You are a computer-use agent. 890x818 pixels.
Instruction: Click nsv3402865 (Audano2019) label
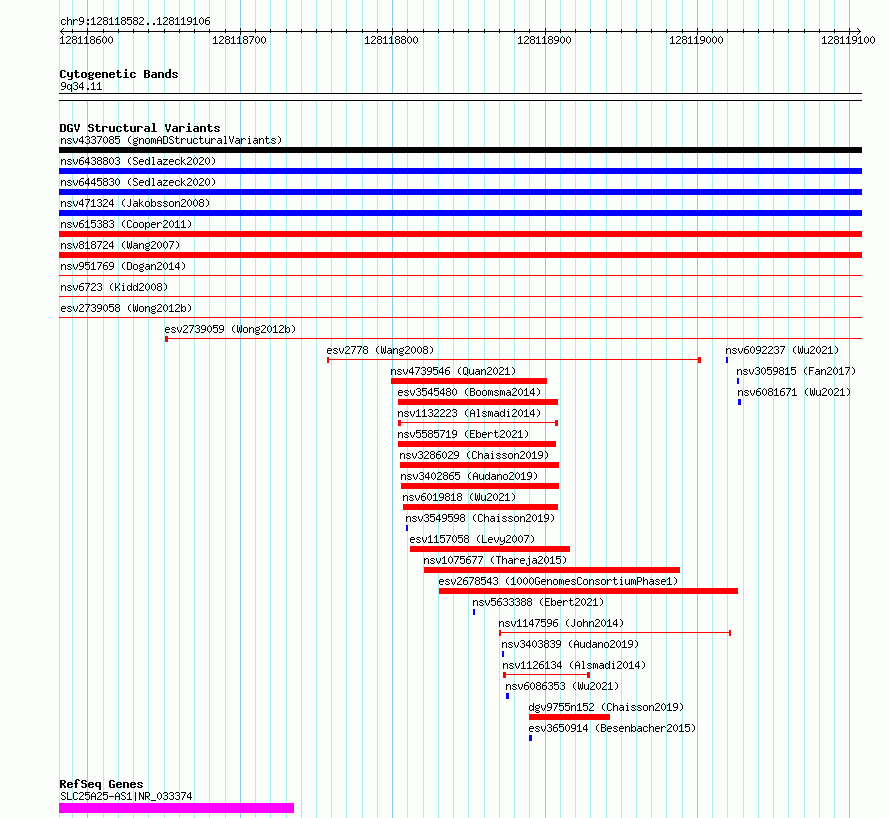click(469, 476)
